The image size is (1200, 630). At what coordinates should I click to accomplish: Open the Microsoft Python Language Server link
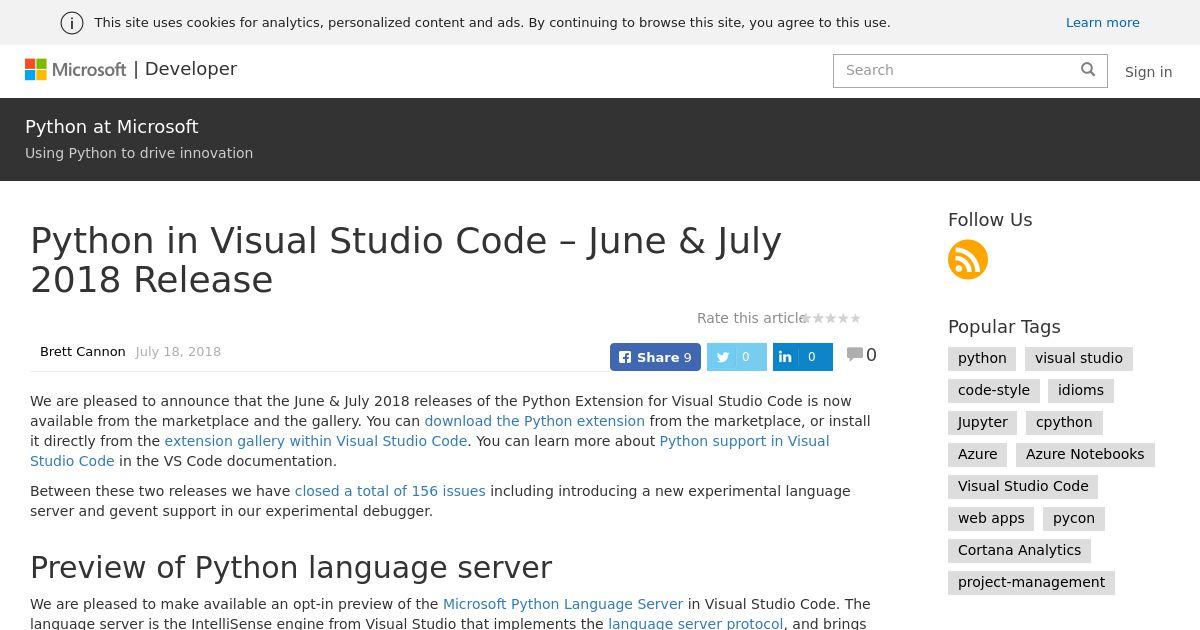pos(563,604)
